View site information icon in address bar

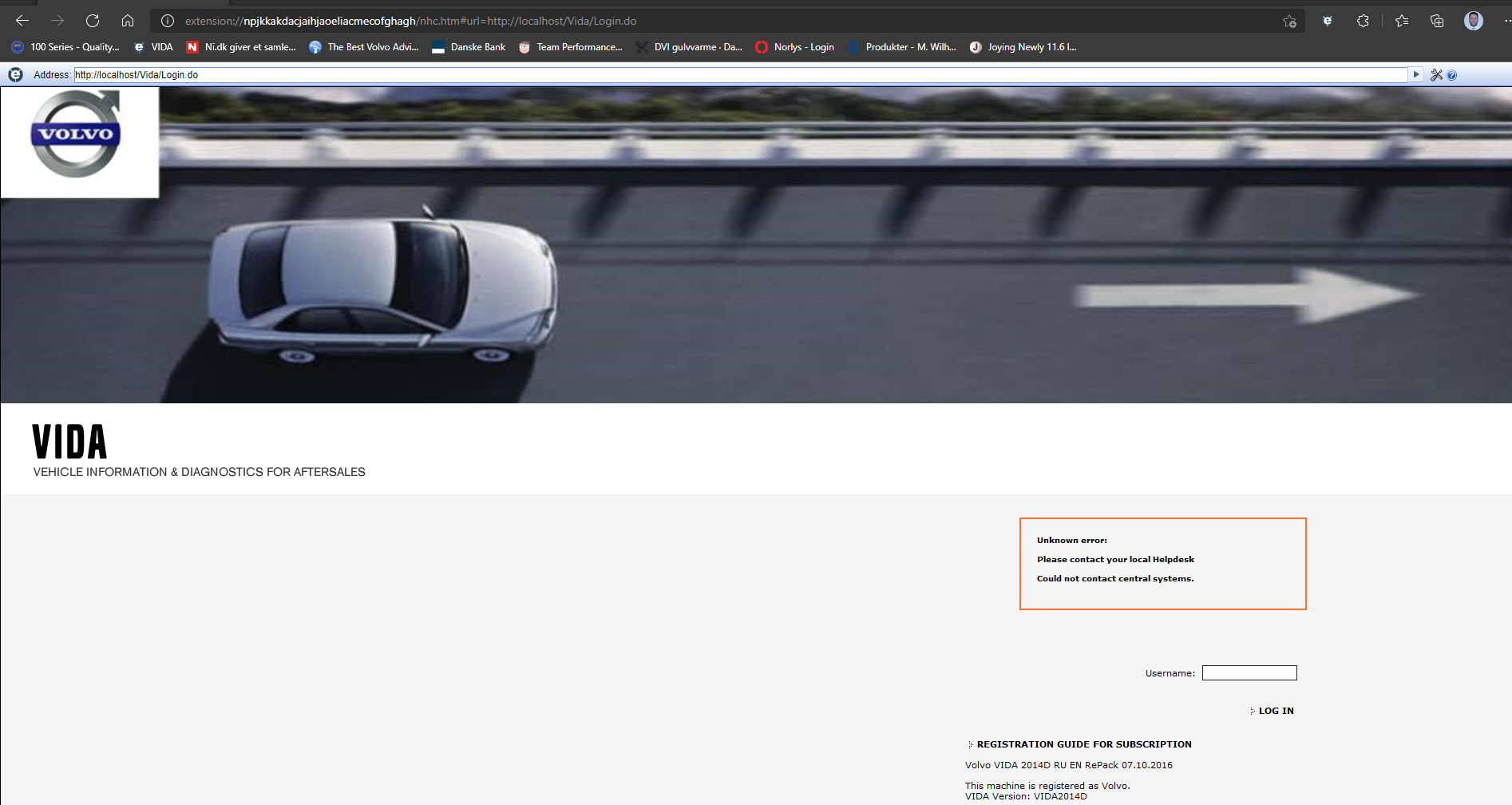tap(168, 21)
